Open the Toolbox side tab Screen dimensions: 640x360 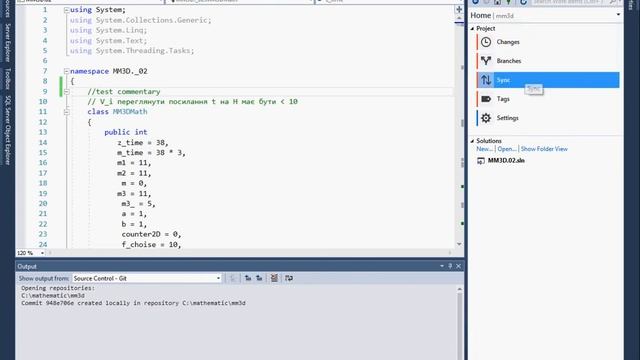tap(7, 78)
